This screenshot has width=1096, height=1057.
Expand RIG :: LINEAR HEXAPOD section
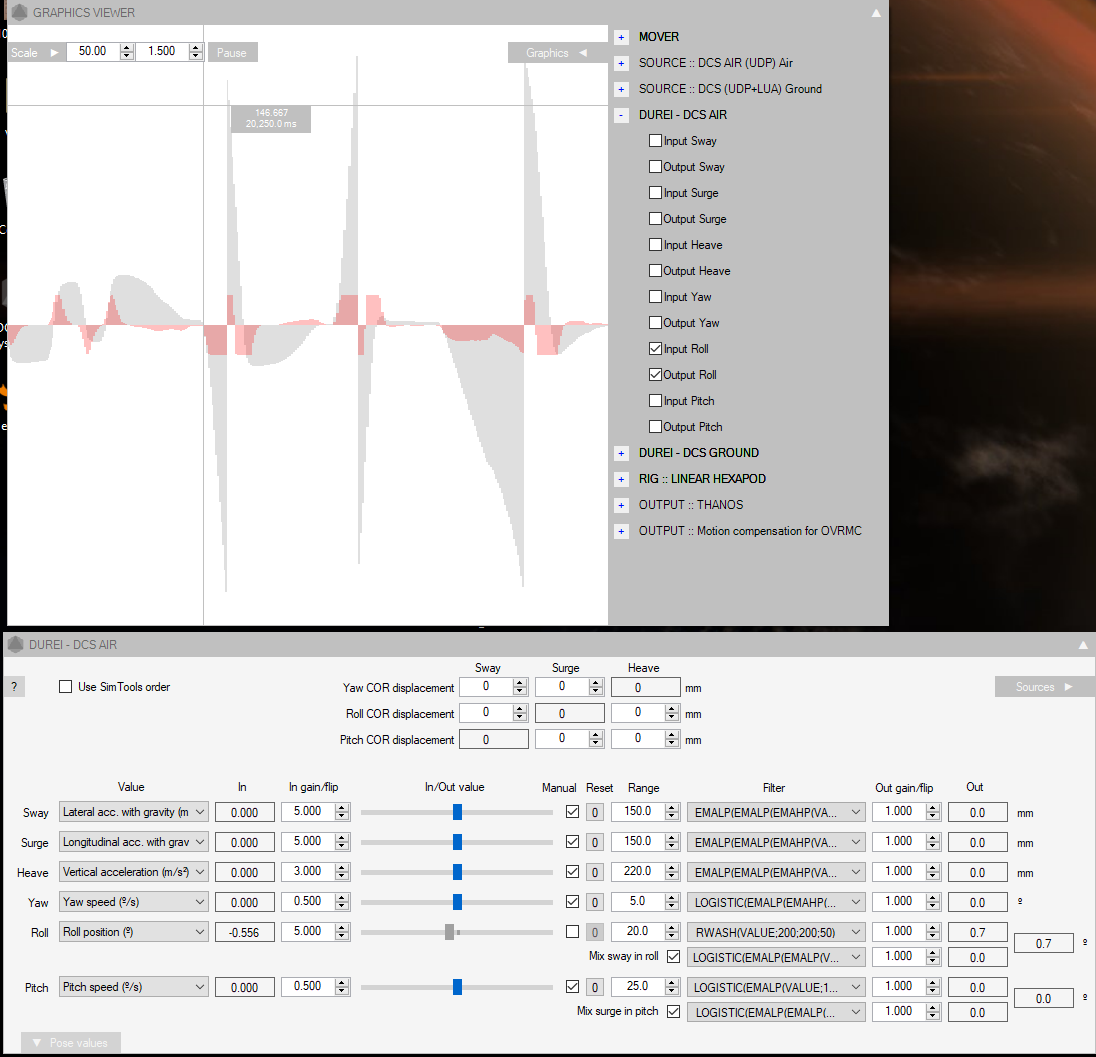click(621, 480)
